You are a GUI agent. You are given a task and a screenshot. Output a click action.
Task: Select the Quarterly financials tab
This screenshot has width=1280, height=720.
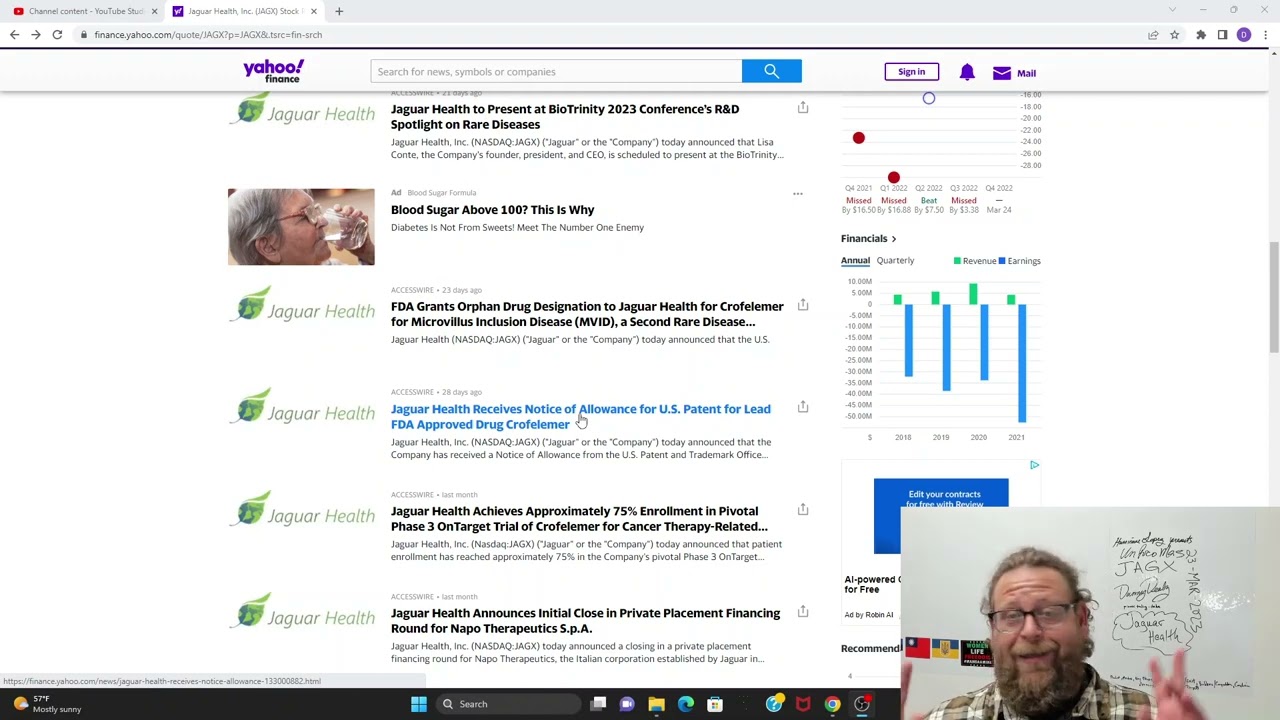[x=895, y=261]
